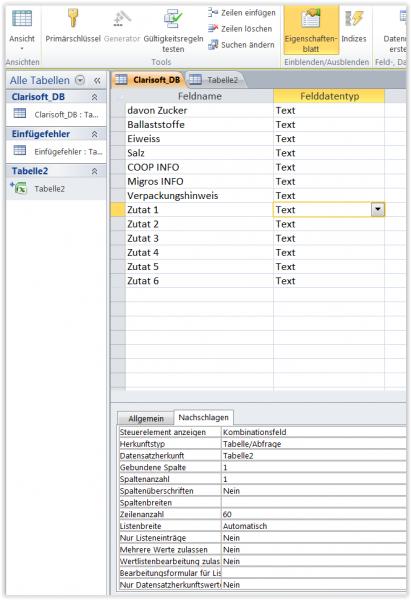This screenshot has height=600, width=411.
Task: Click Zeilen löschen in the ribbon
Action: (x=240, y=29)
